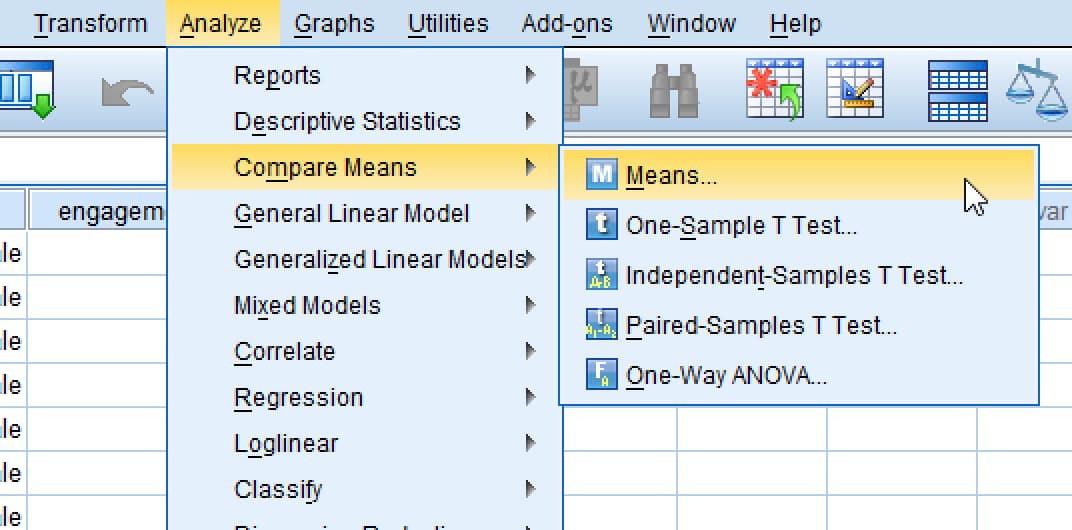Expand the Classify submenu
The image size is (1072, 530).
[x=366, y=490]
